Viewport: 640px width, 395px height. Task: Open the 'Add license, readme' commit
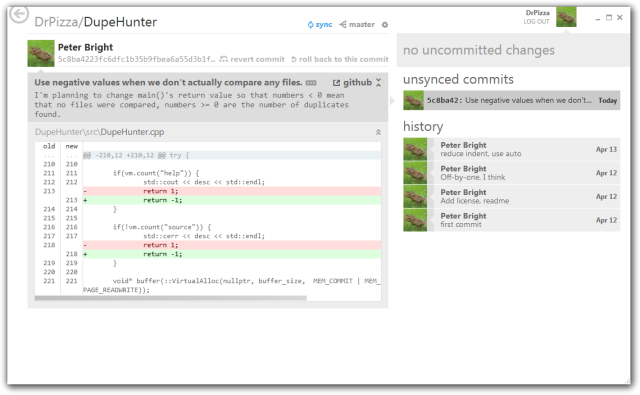(511, 197)
